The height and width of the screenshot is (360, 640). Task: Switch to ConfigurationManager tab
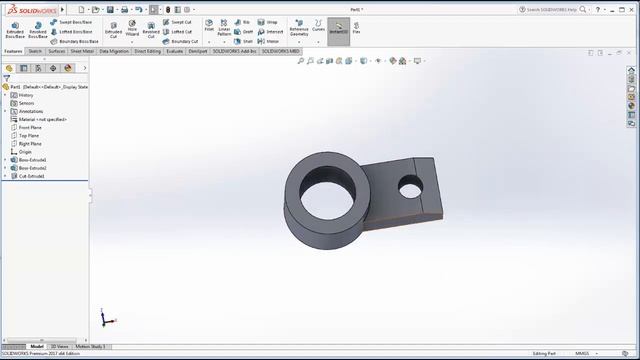click(x=38, y=68)
